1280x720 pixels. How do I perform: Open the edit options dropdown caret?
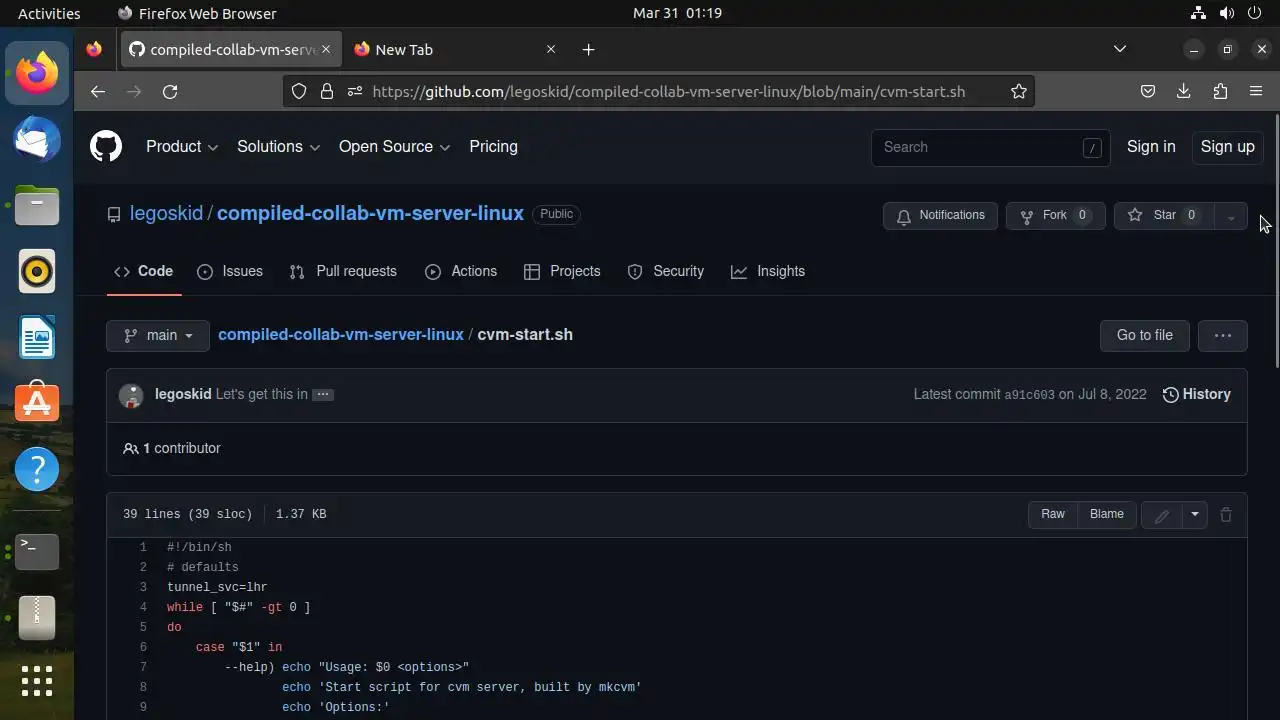click(x=1194, y=514)
